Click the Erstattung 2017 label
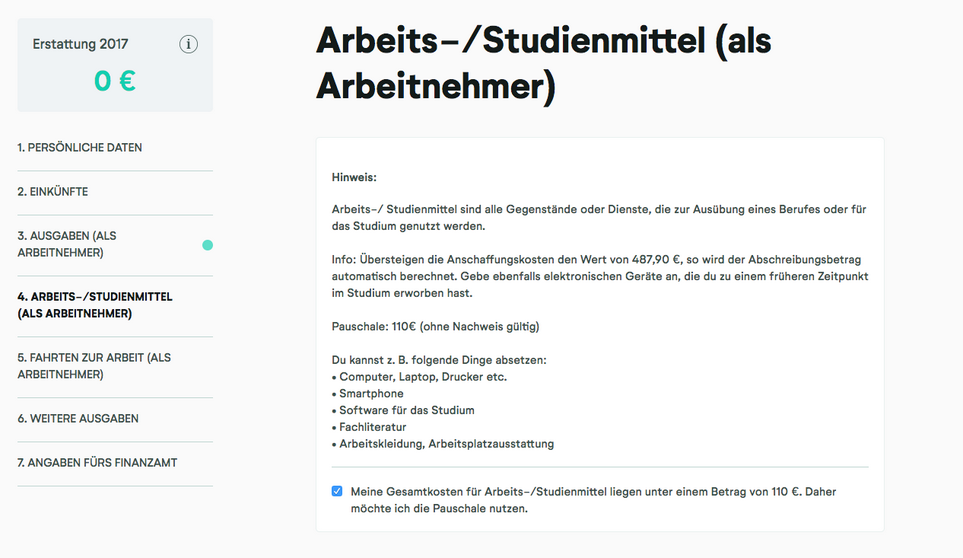The image size is (963, 558). (80, 44)
